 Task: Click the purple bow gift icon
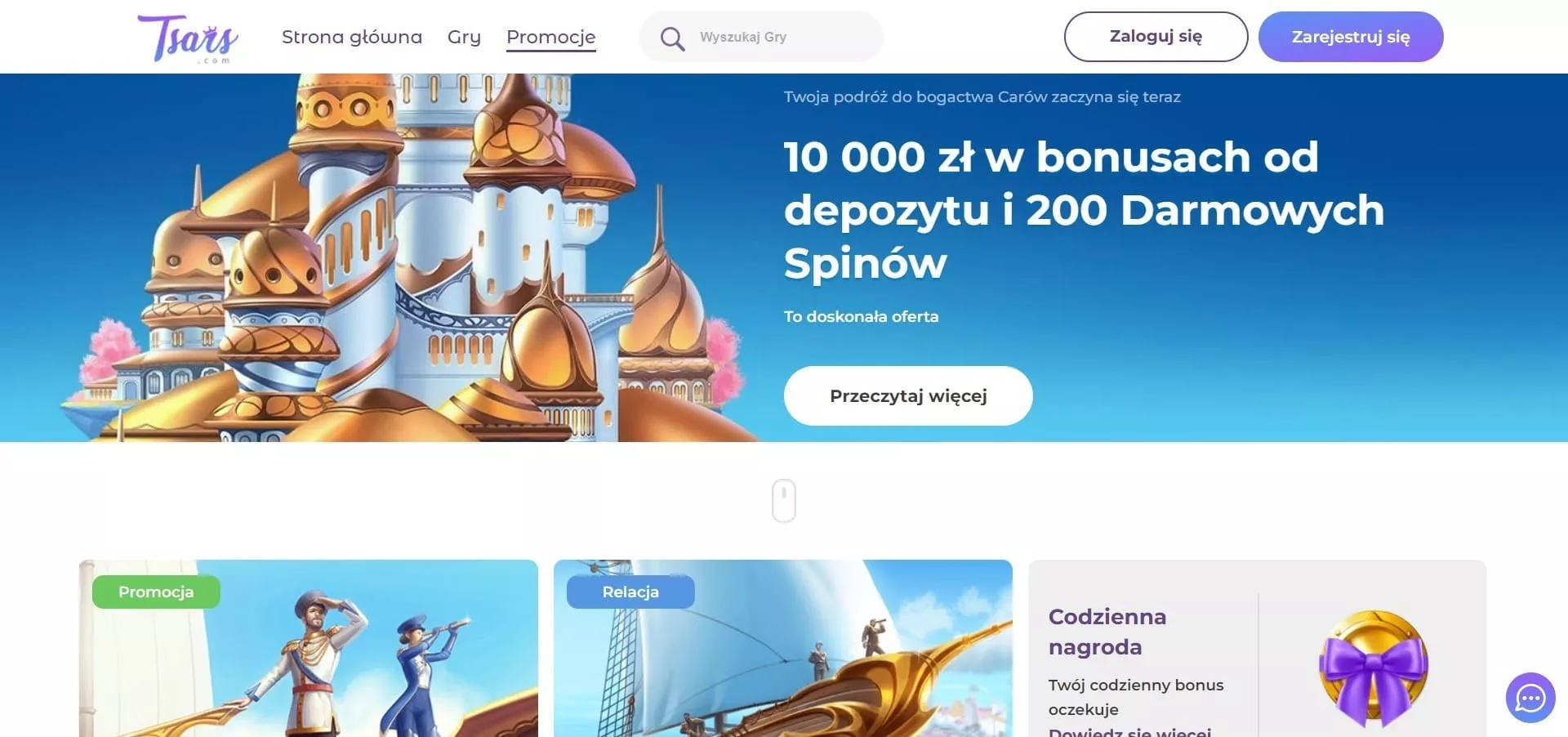(x=1374, y=668)
